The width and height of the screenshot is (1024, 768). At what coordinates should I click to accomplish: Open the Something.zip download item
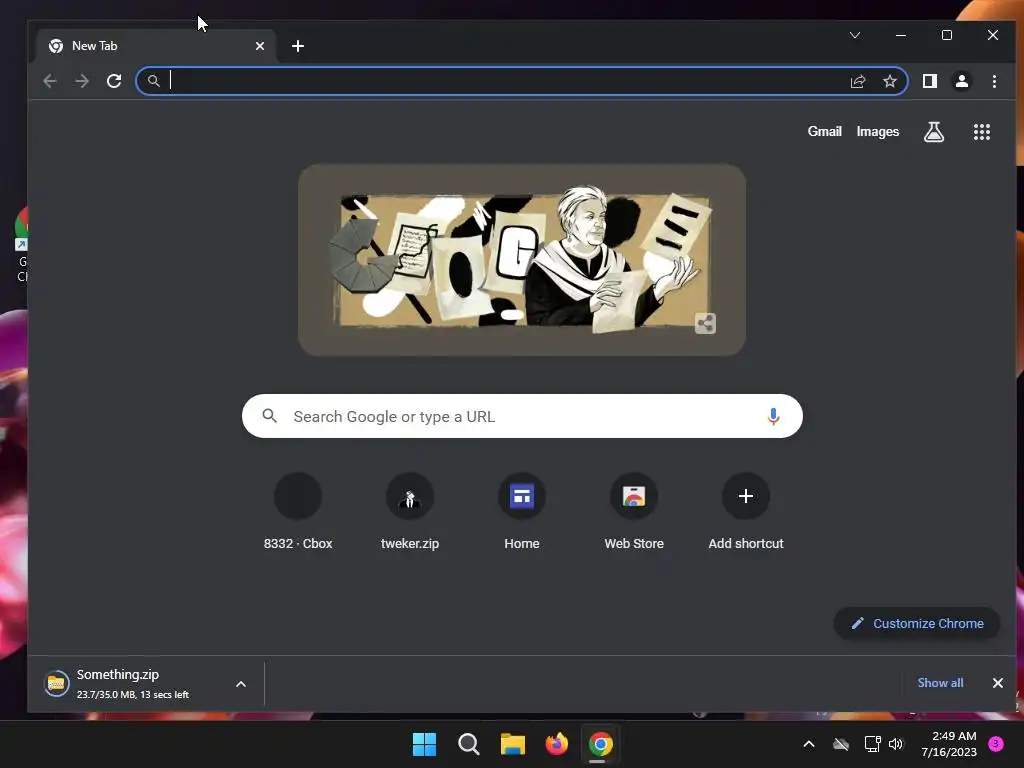click(x=132, y=684)
